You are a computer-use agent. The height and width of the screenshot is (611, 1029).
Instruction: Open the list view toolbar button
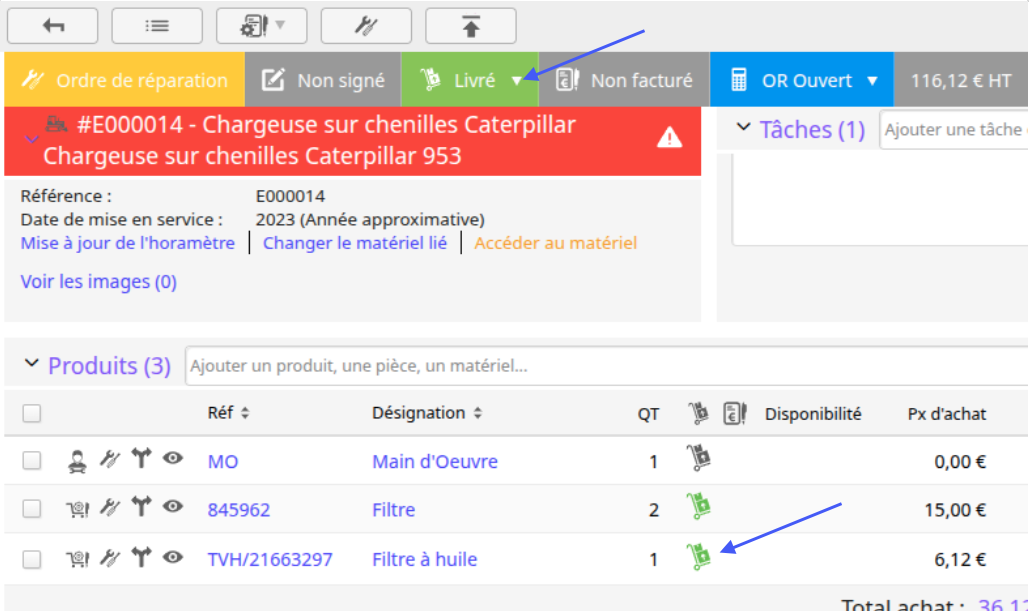157,26
